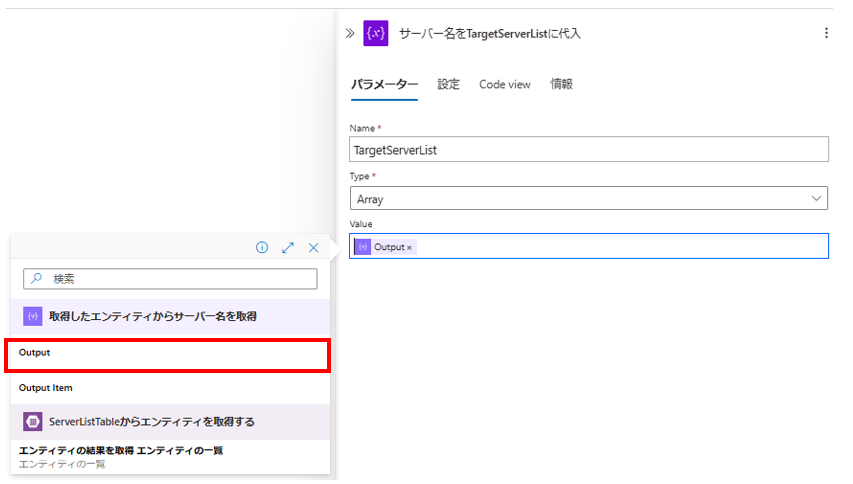Focus the 検索 search box
Viewport: 853px width, 484px height.
click(x=170, y=278)
